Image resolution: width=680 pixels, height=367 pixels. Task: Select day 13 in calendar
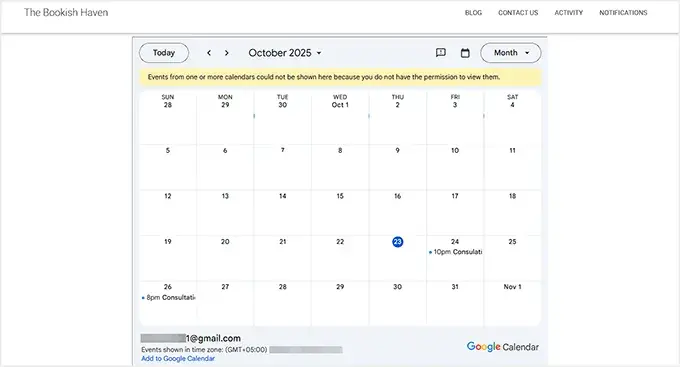[225, 196]
